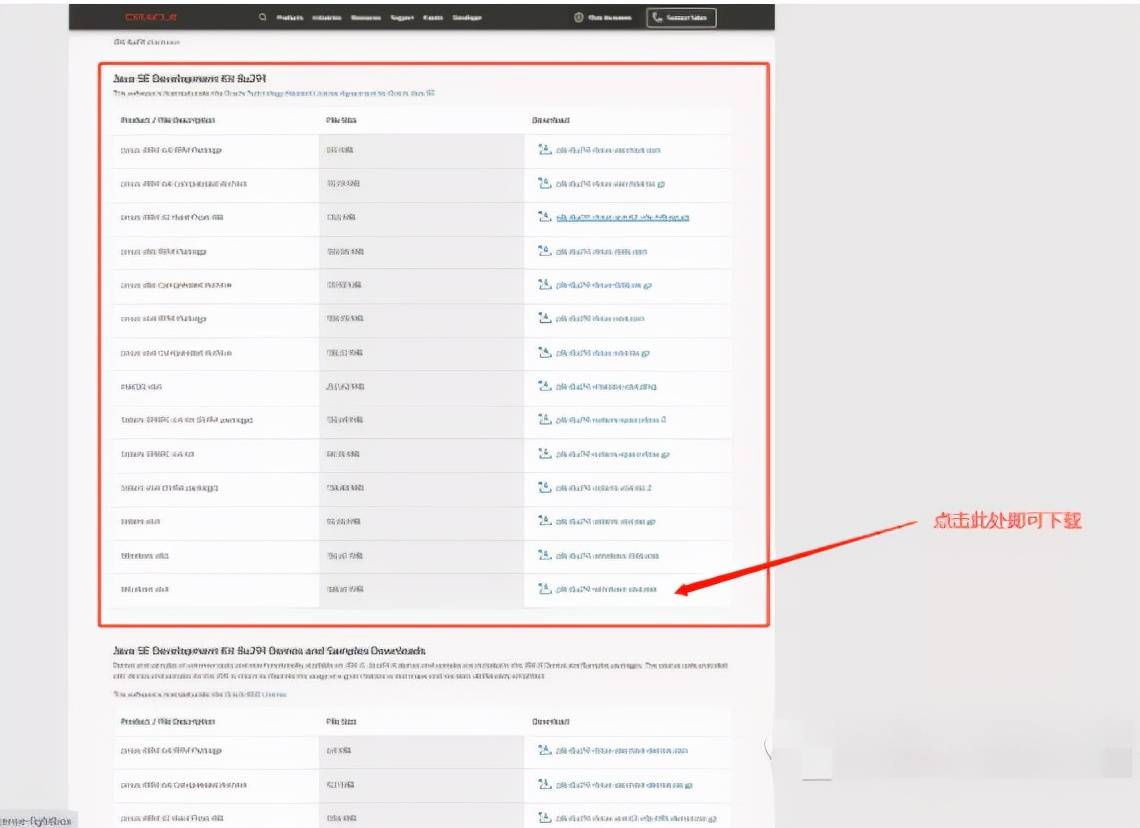
Task: Click download icon for Linux x64 Compressed Archive
Action: point(545,352)
